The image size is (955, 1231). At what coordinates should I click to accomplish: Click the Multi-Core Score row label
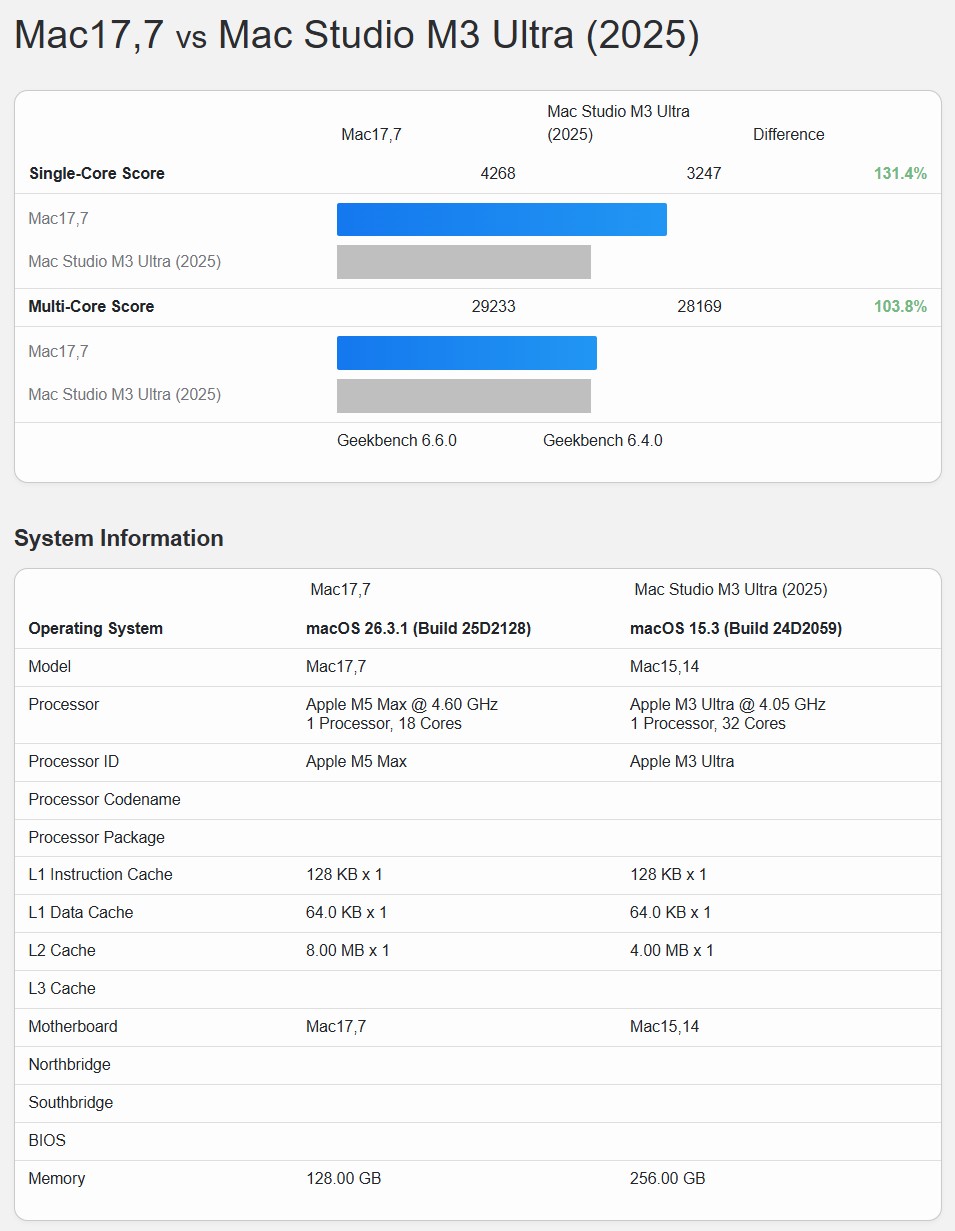(x=91, y=307)
